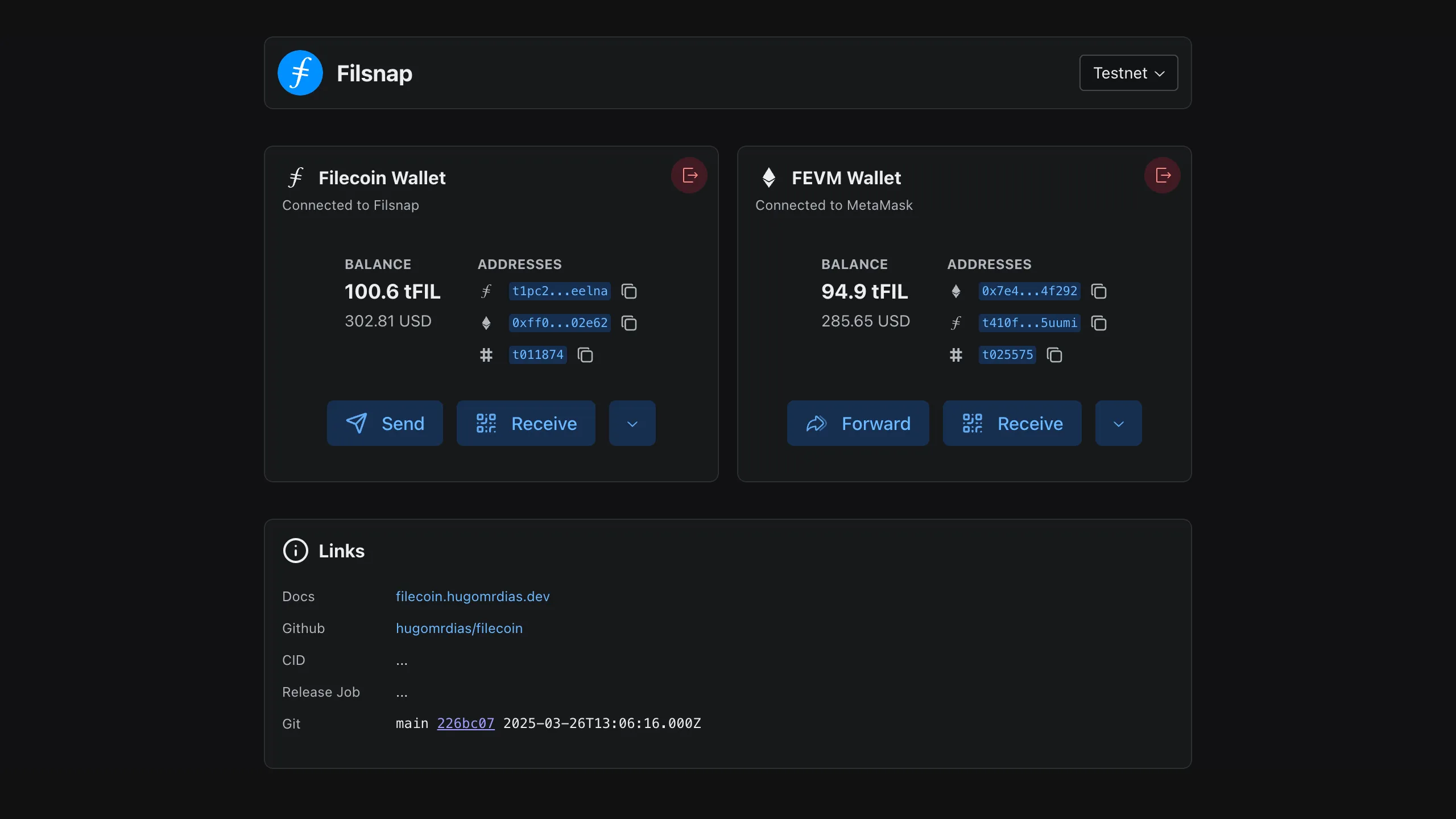Image resolution: width=1456 pixels, height=819 pixels.
Task: Click the Filsnap logo icon
Action: click(x=300, y=73)
